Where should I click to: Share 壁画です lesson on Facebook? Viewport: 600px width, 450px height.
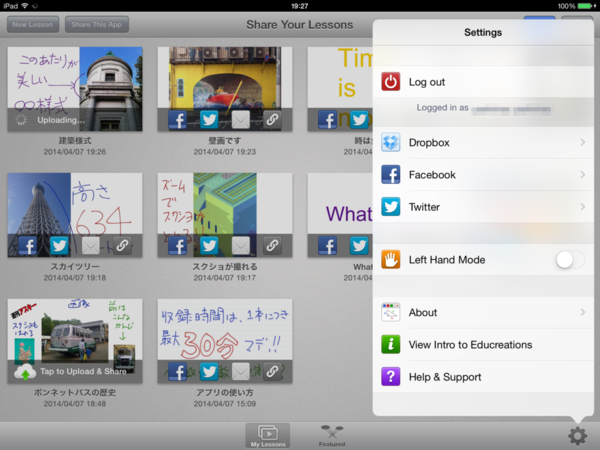click(x=178, y=120)
